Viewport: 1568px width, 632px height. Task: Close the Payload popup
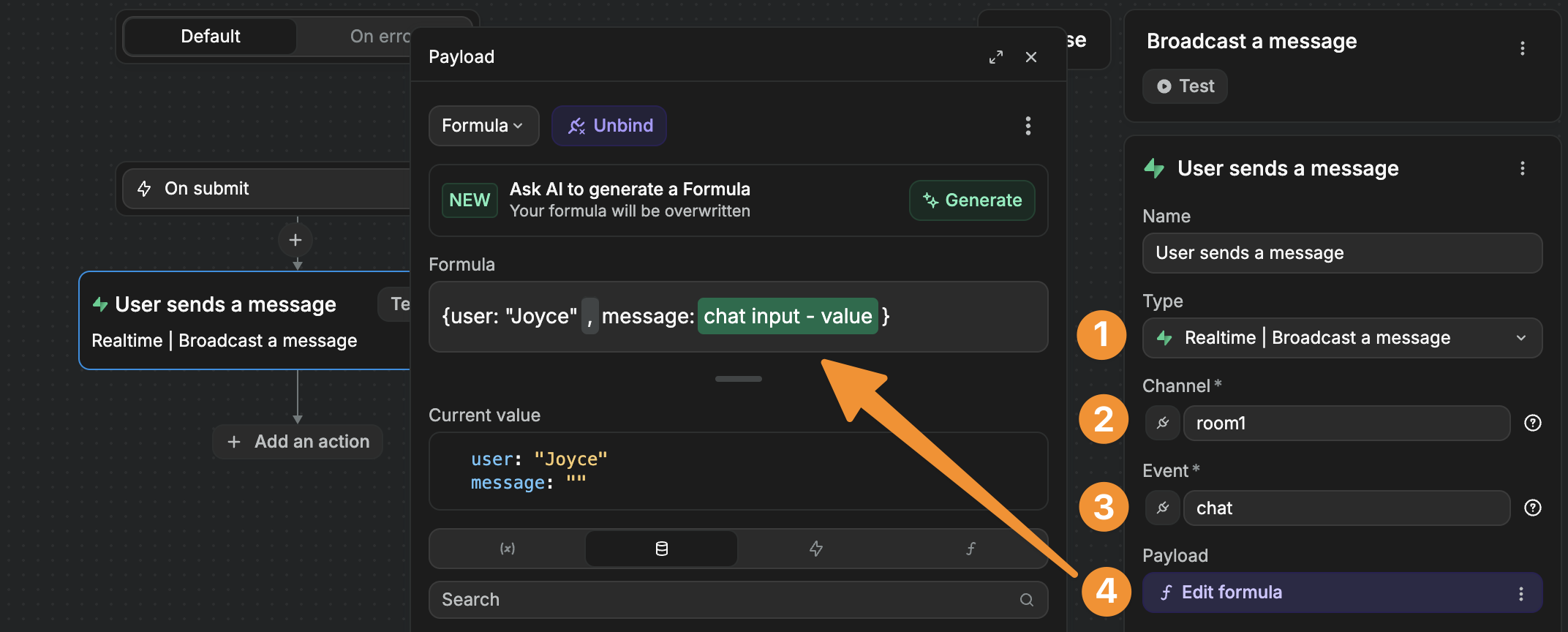(x=1031, y=57)
